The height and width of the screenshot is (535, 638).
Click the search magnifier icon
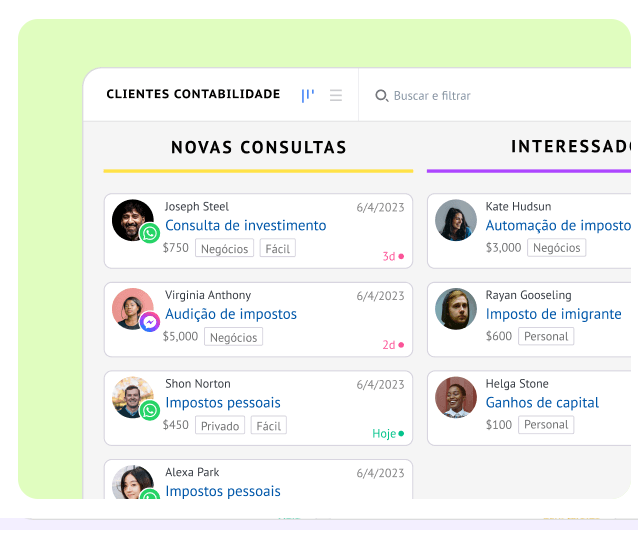coord(381,96)
